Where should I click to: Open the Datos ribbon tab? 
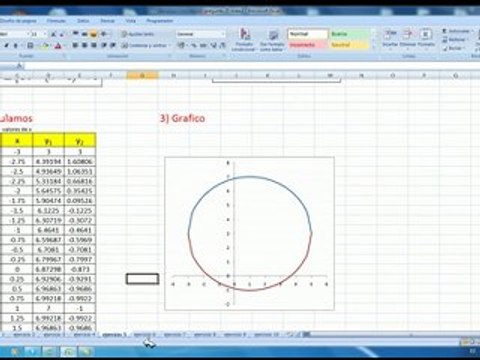[83, 21]
